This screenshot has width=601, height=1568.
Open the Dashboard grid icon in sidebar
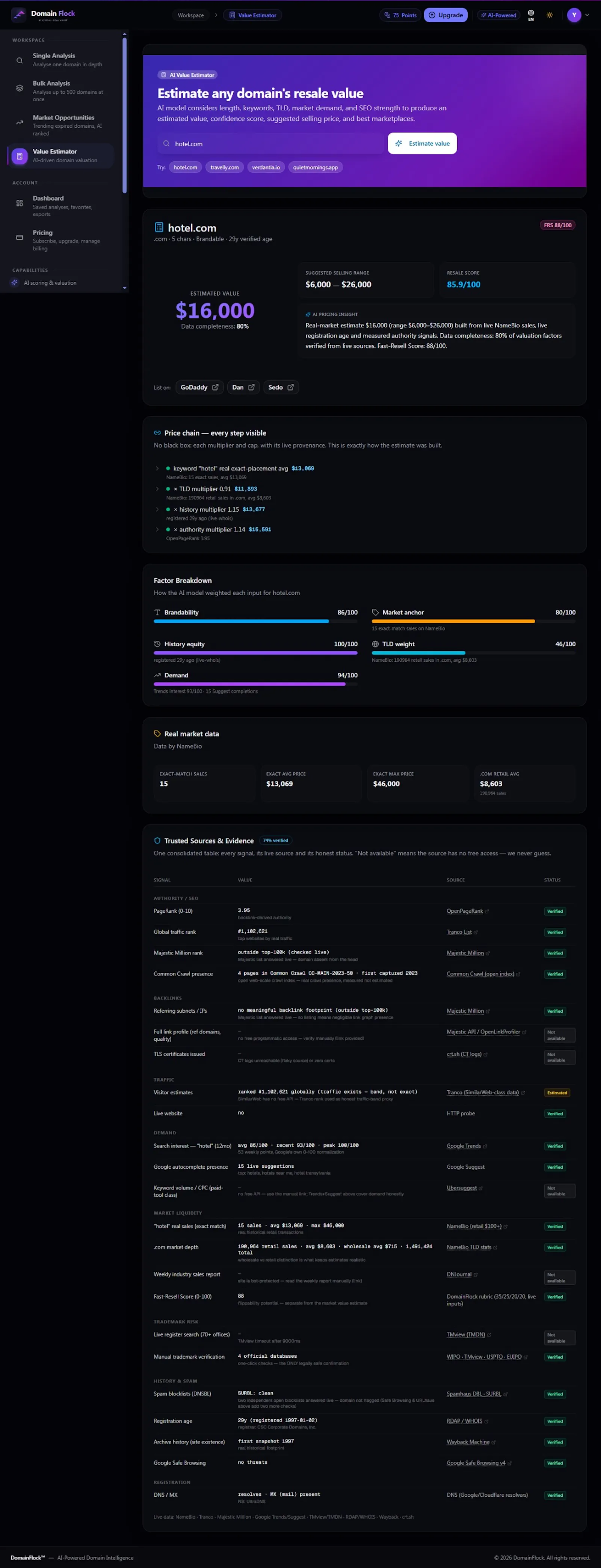pyautogui.click(x=20, y=203)
